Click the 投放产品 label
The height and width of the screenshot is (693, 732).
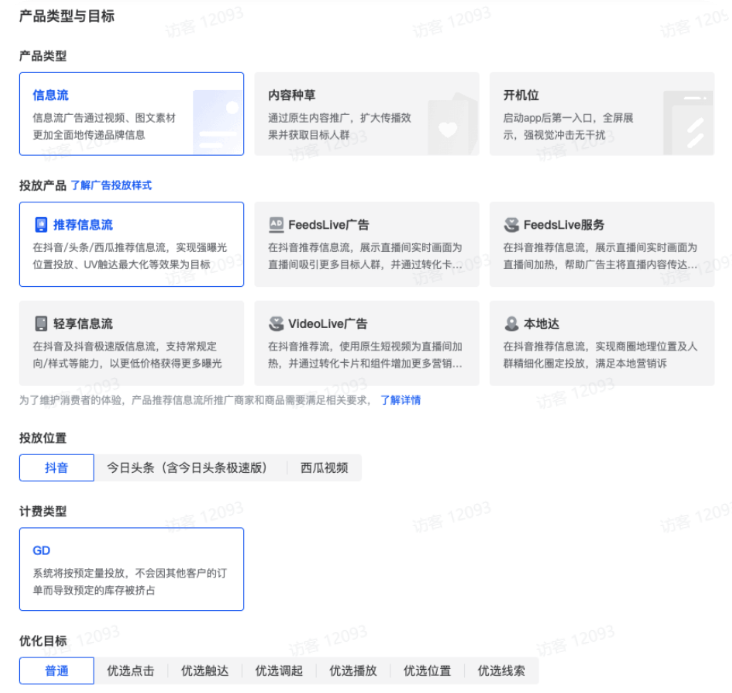click(x=43, y=185)
